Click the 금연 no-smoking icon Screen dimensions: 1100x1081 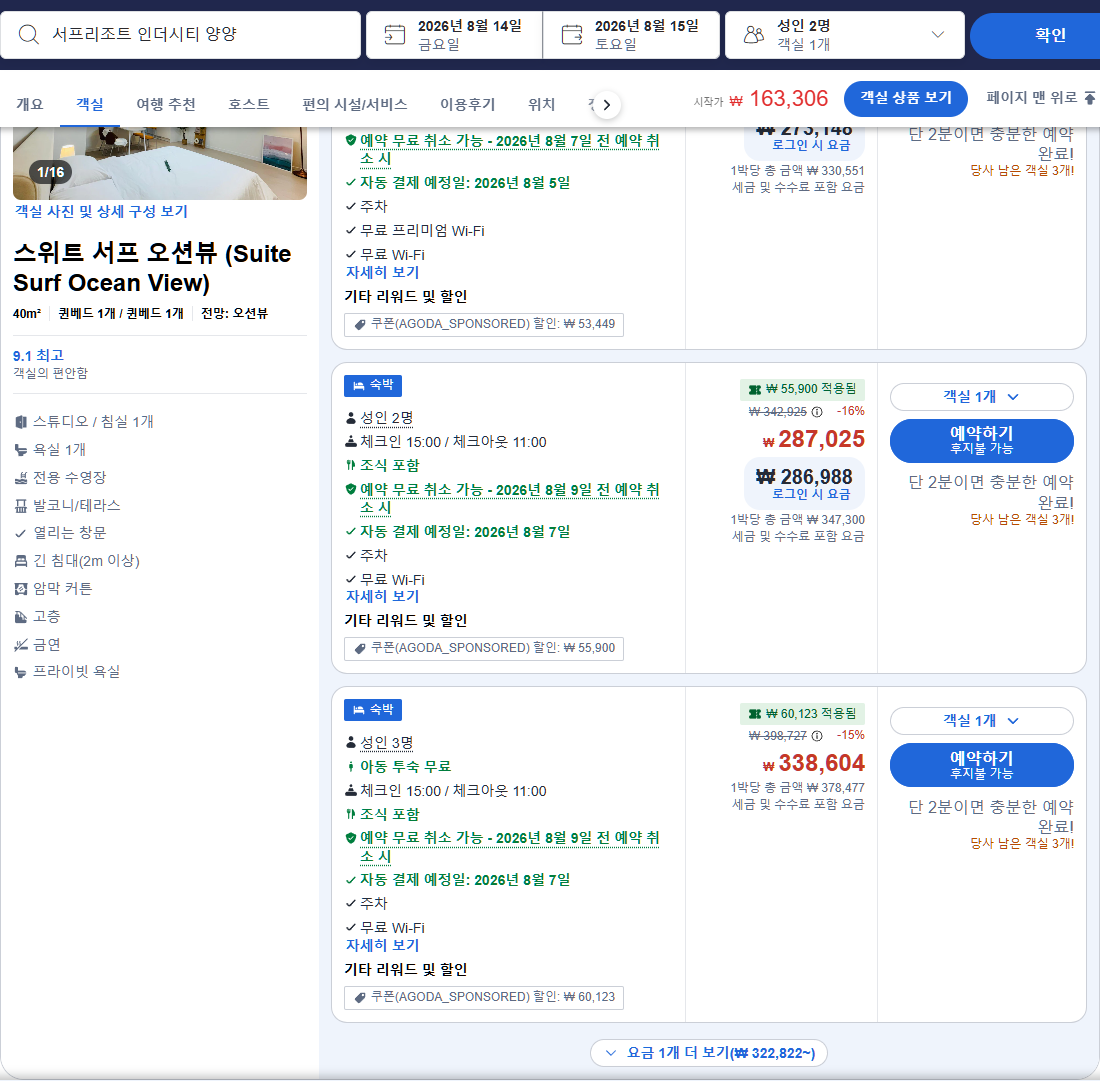click(x=21, y=645)
